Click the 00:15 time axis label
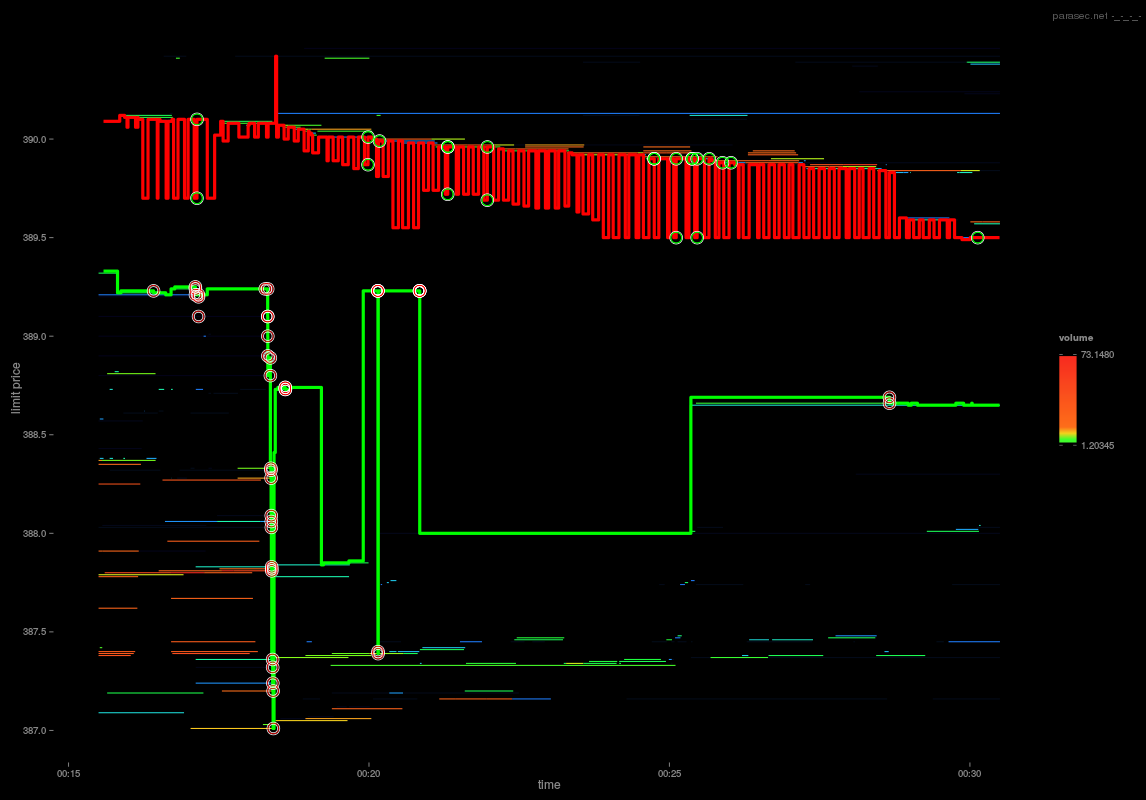 click(x=68, y=772)
